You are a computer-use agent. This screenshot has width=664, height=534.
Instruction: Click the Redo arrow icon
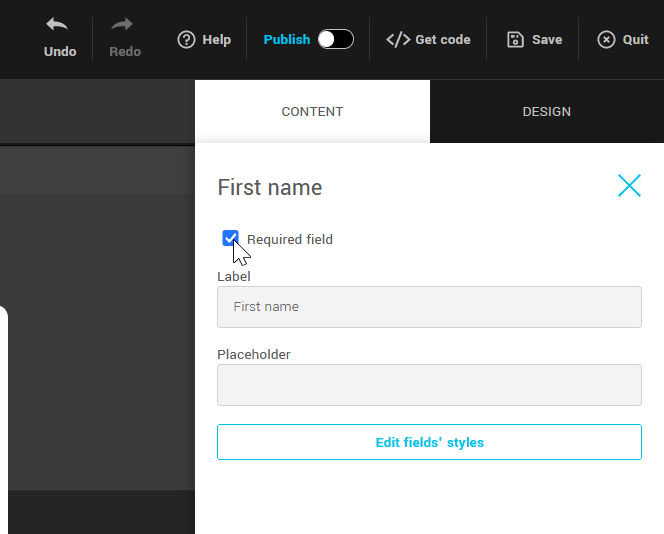pyautogui.click(x=124, y=25)
